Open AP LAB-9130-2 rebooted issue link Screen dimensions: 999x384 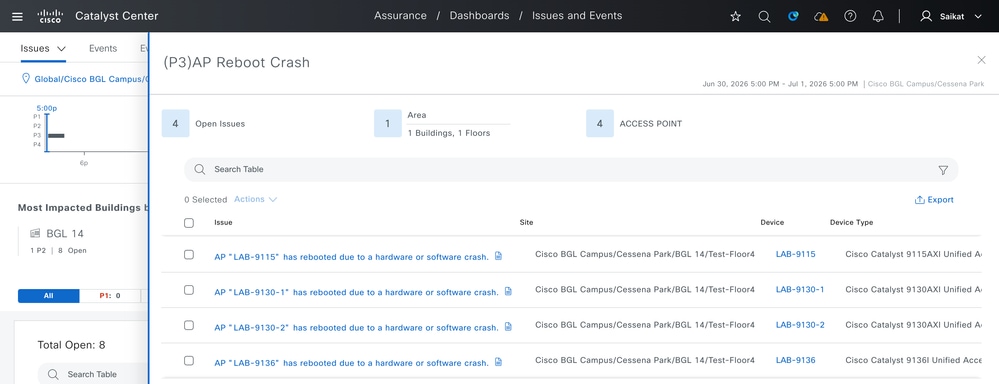(356, 327)
